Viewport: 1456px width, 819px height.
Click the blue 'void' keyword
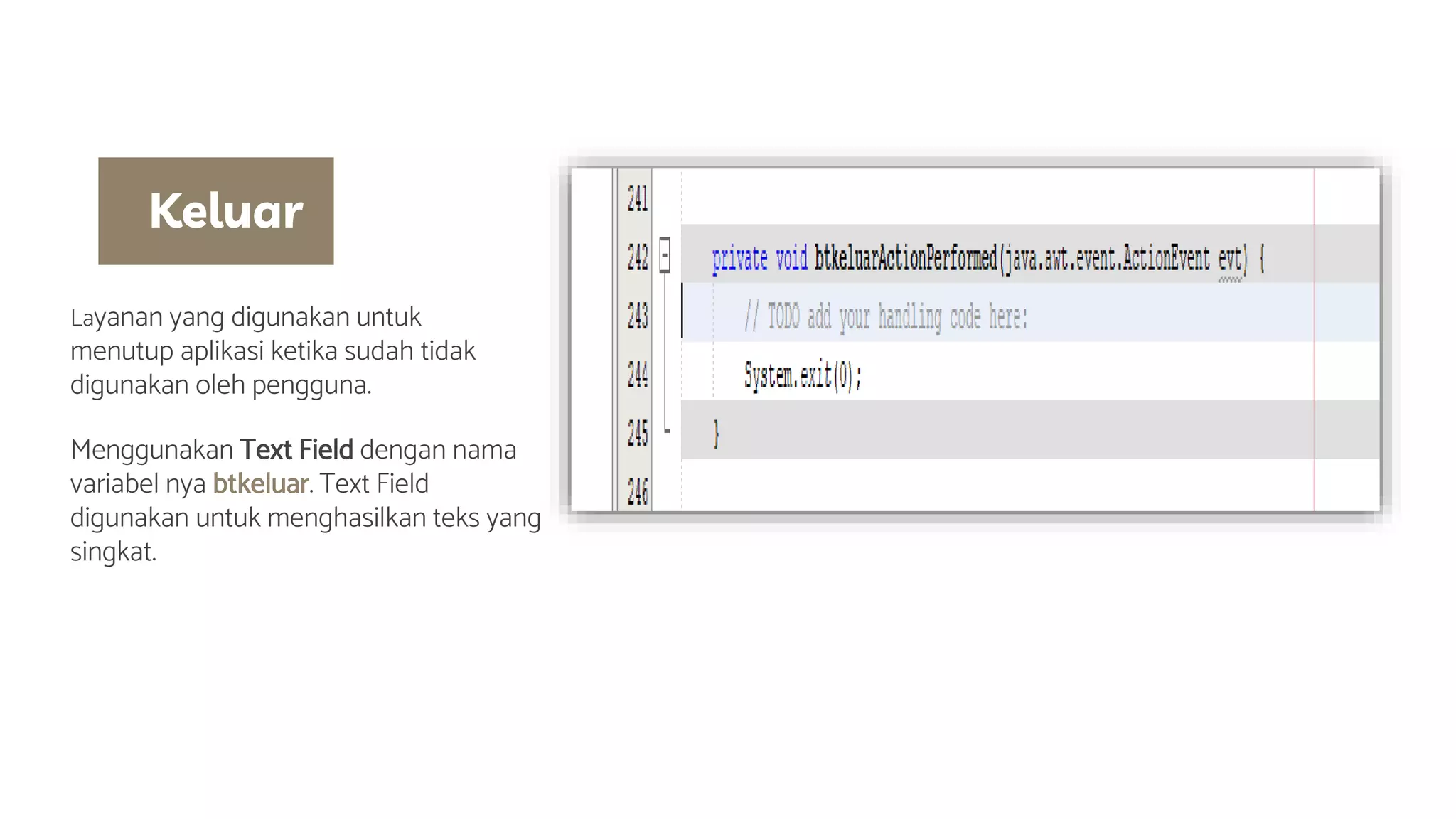(791, 258)
